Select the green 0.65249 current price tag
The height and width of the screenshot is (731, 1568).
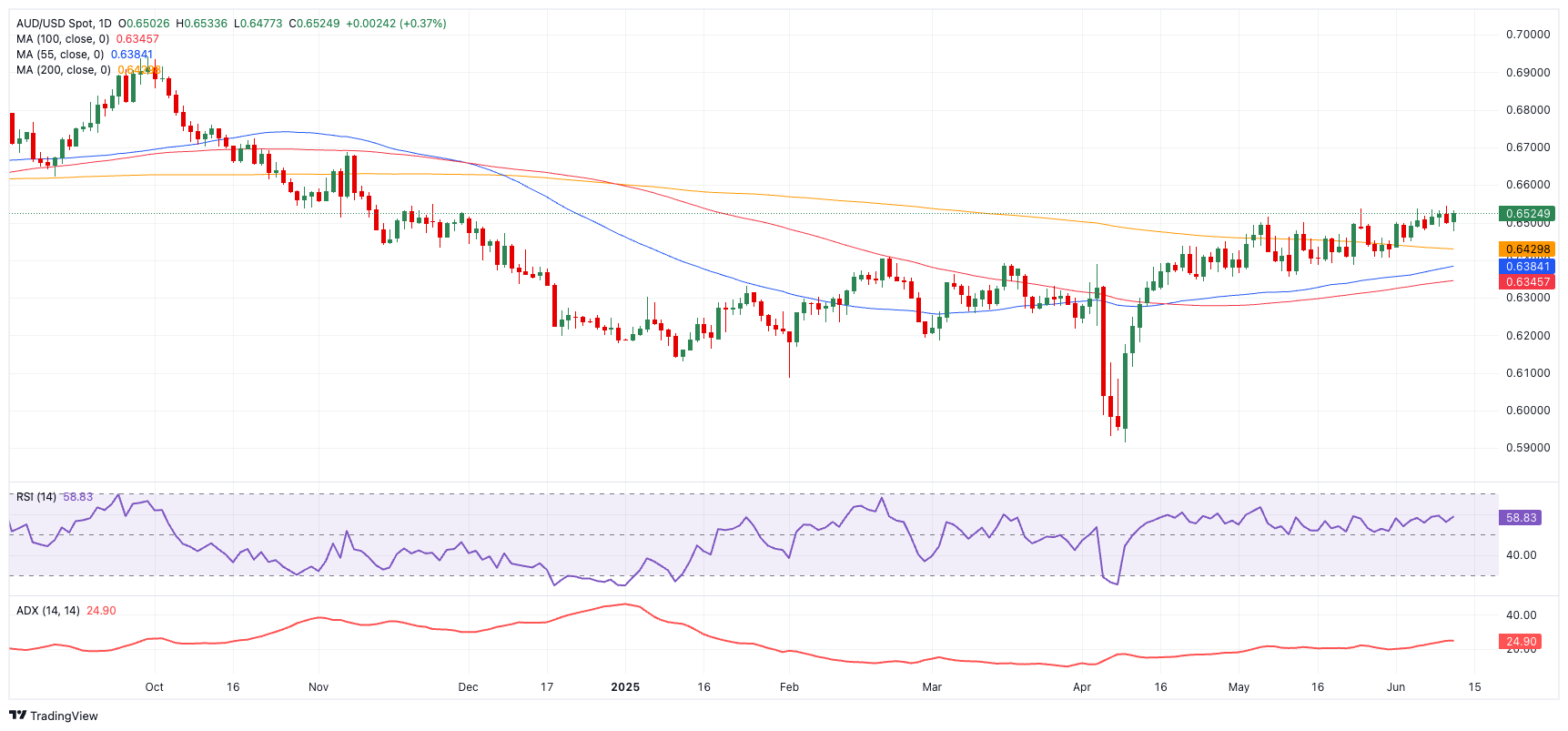tap(1527, 214)
